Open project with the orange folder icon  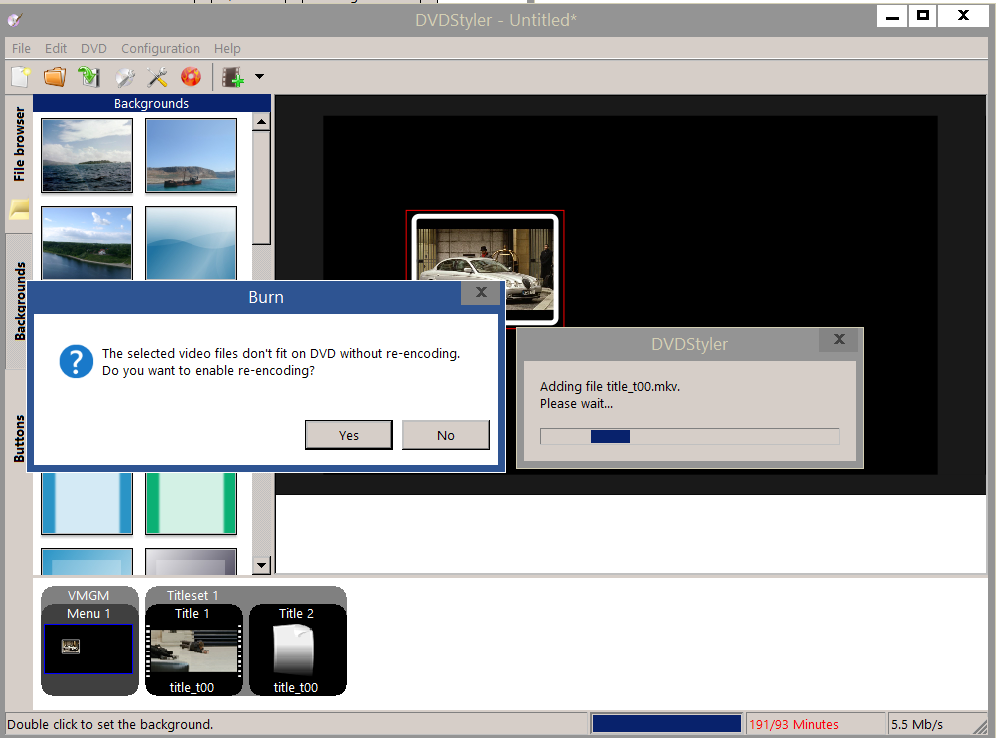55,77
